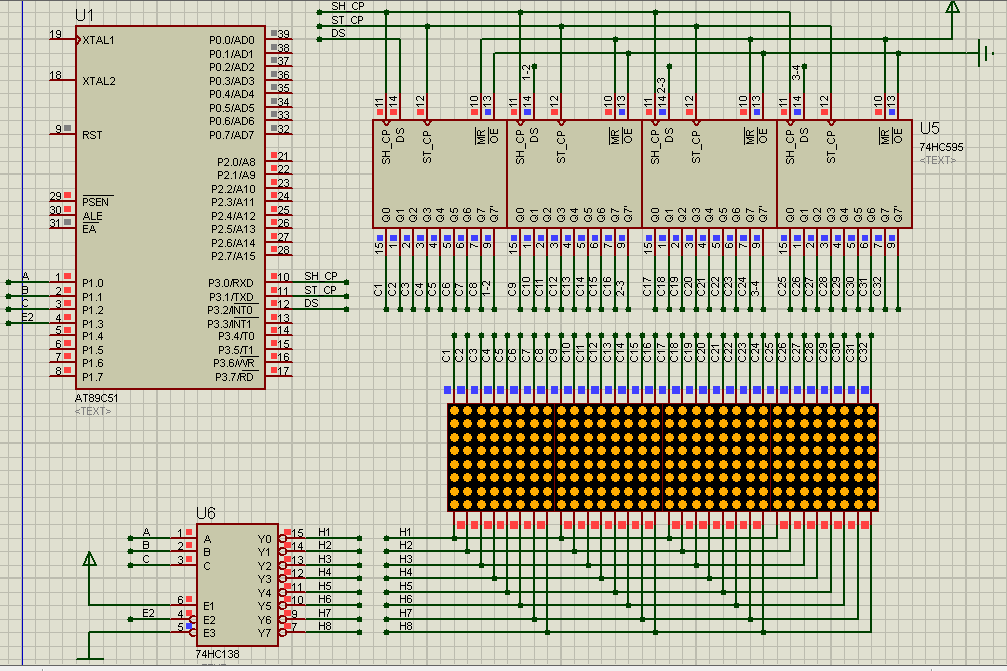Click the XTAL1 pin 19 on U1
Screen dimensions: 1007x671
pyautogui.click(x=60, y=39)
